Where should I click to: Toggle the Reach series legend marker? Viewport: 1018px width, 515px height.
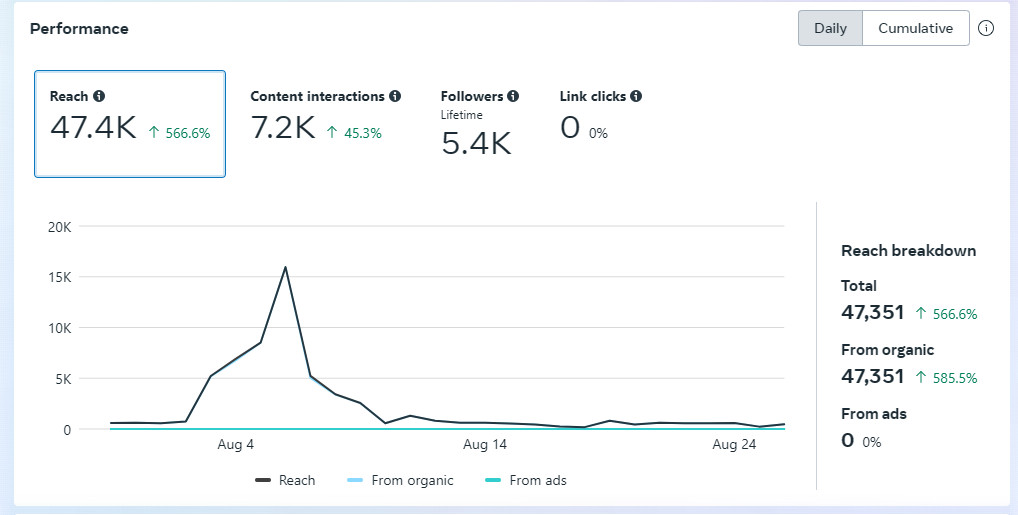click(x=264, y=481)
